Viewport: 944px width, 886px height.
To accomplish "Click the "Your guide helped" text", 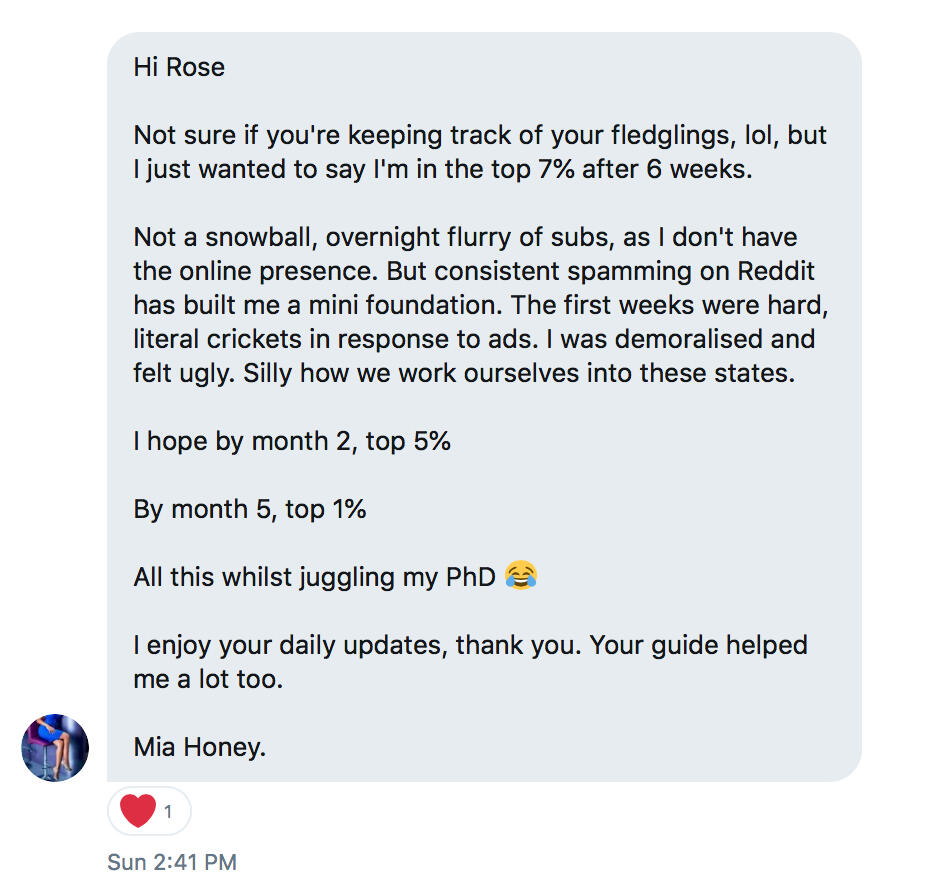I will click(698, 645).
